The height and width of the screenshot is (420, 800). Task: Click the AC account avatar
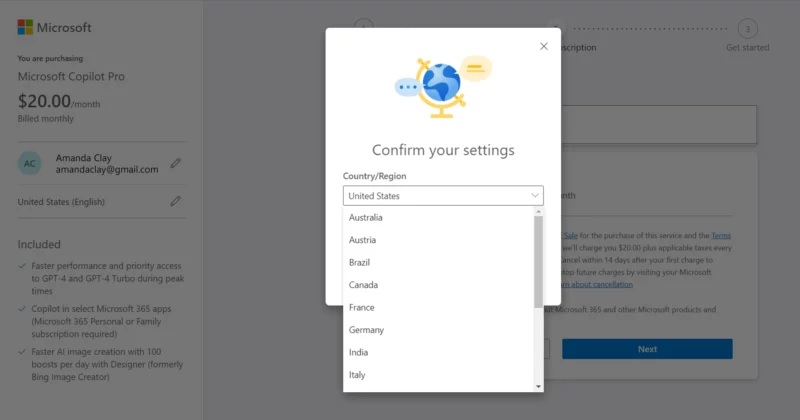coord(30,163)
